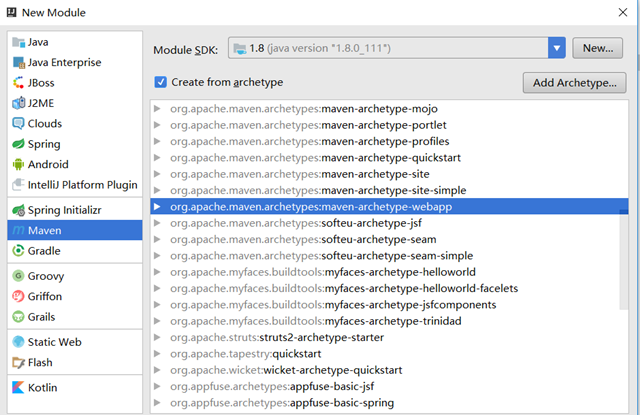The height and width of the screenshot is (415, 640).
Task: Click the J2ME icon
Action: click(18, 103)
